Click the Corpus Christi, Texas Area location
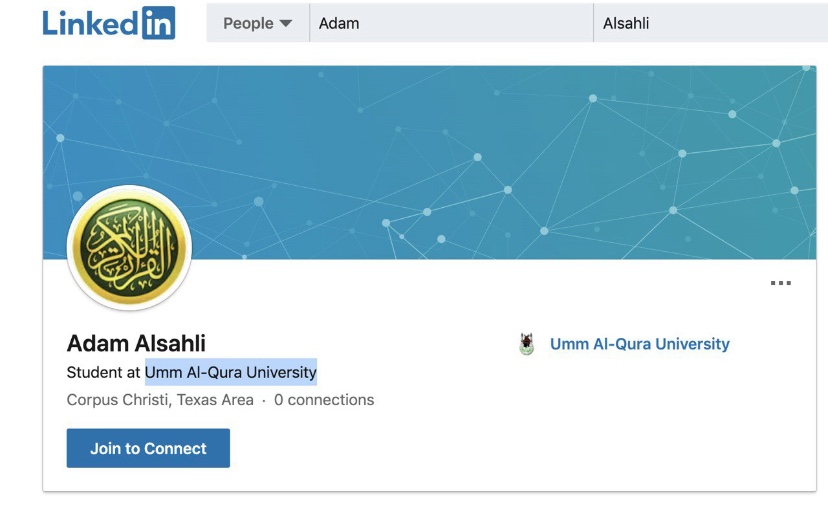Image resolution: width=828 pixels, height=509 pixels. [x=160, y=400]
